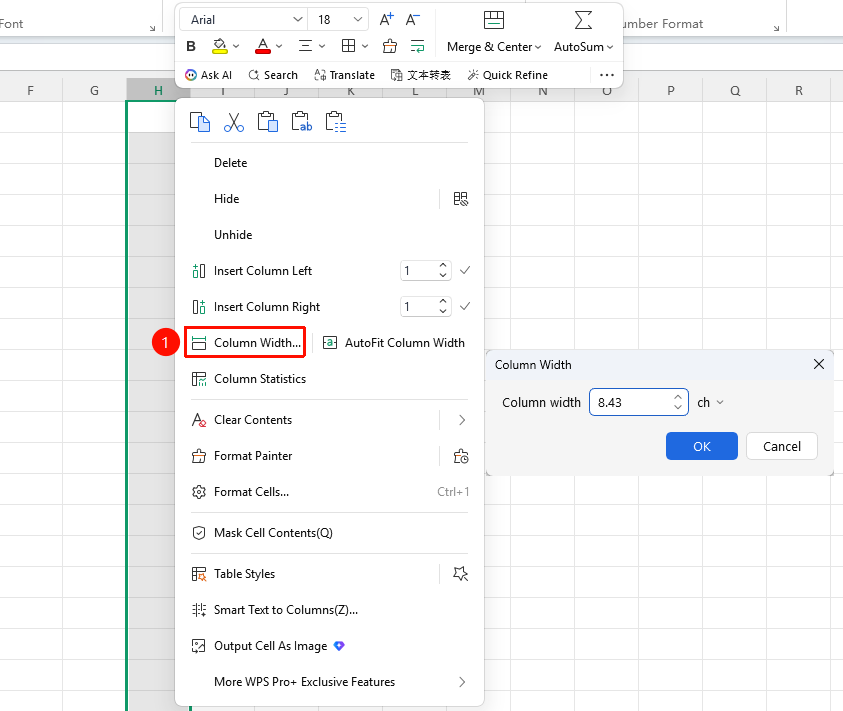Screen dimensions: 843x711
Task: Click the Wrap Text icon
Action: coord(417,46)
